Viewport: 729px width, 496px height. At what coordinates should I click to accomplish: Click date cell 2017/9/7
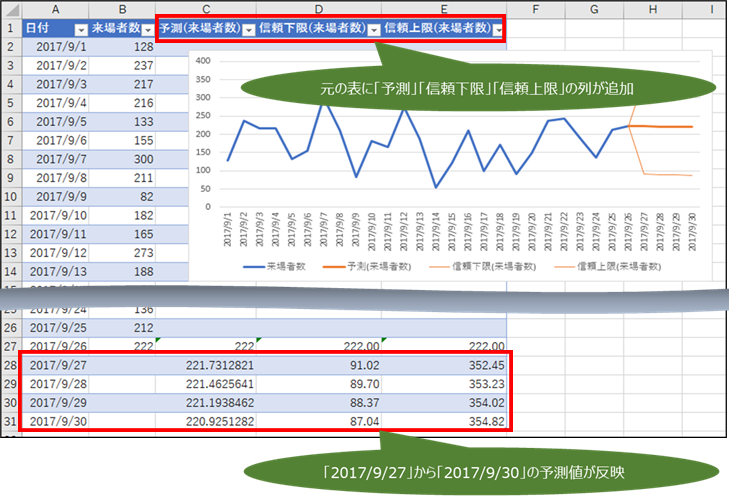[x=55, y=159]
